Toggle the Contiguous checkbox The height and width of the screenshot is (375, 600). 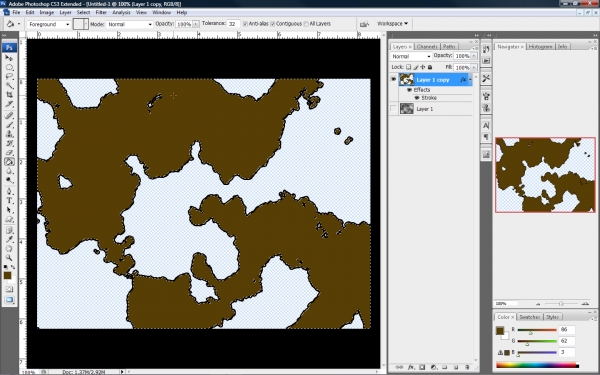point(272,24)
